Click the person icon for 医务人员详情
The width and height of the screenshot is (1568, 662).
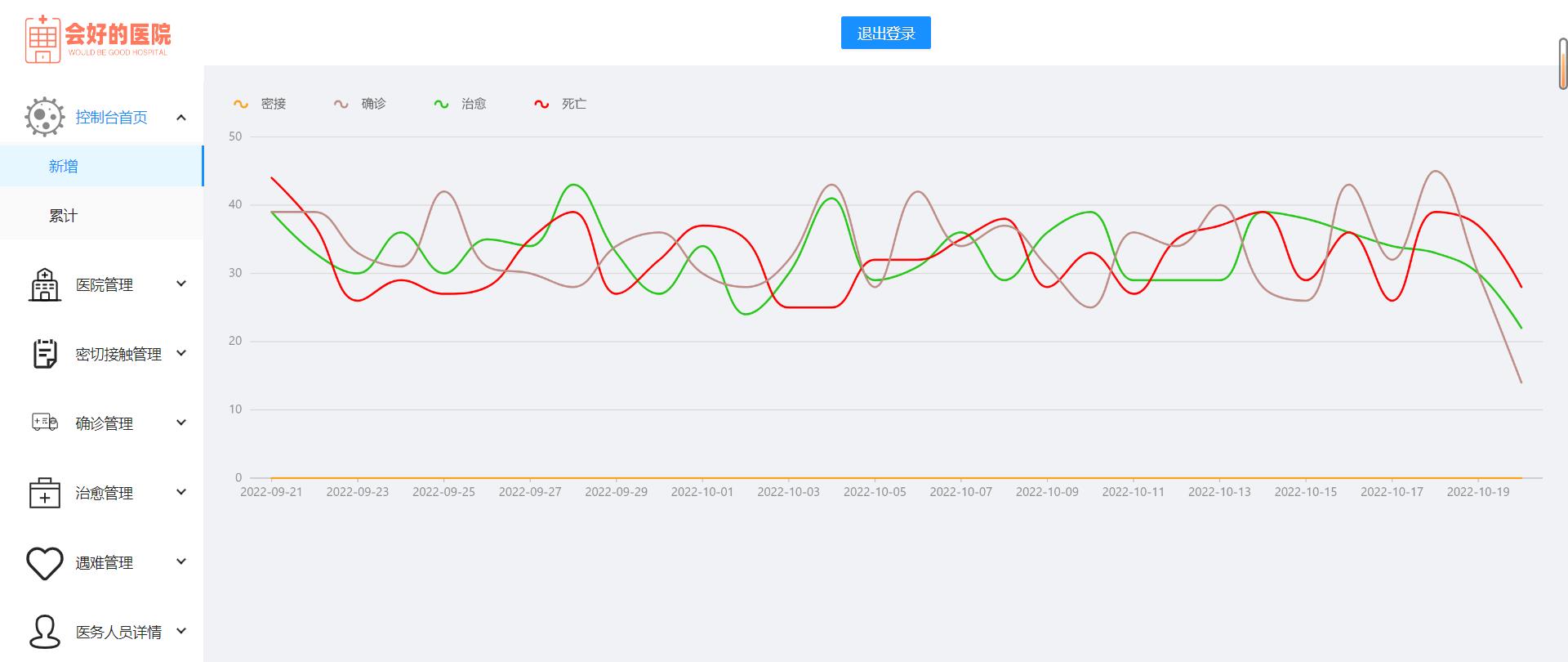pos(44,632)
